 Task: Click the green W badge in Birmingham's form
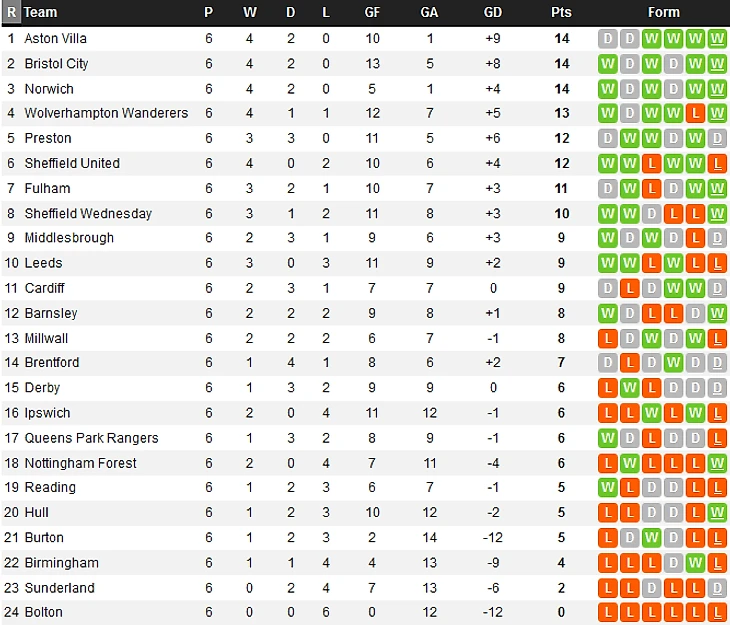pos(695,563)
